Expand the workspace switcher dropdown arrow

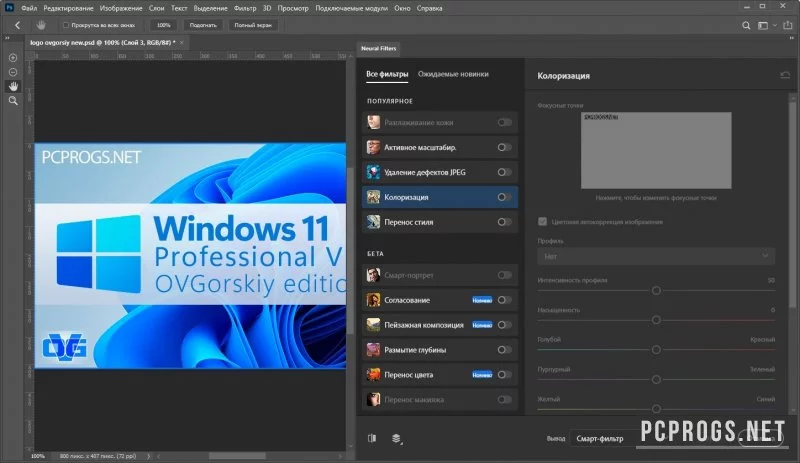[775, 26]
